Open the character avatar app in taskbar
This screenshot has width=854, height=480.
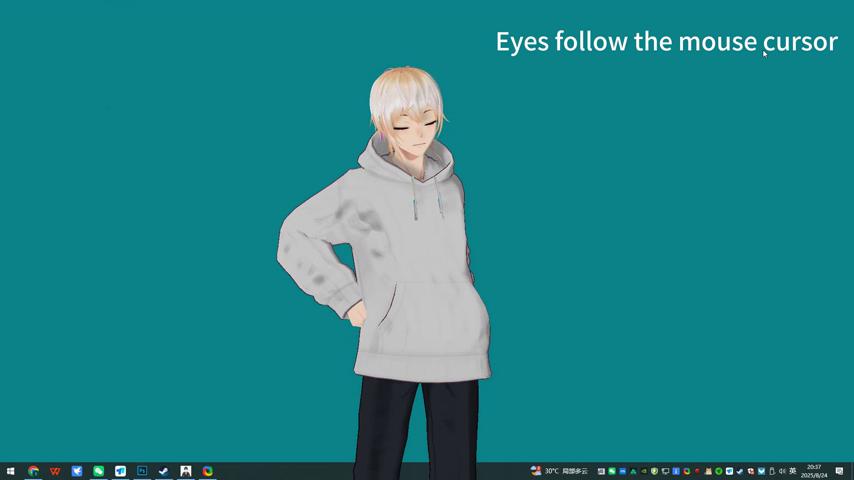tap(185, 471)
